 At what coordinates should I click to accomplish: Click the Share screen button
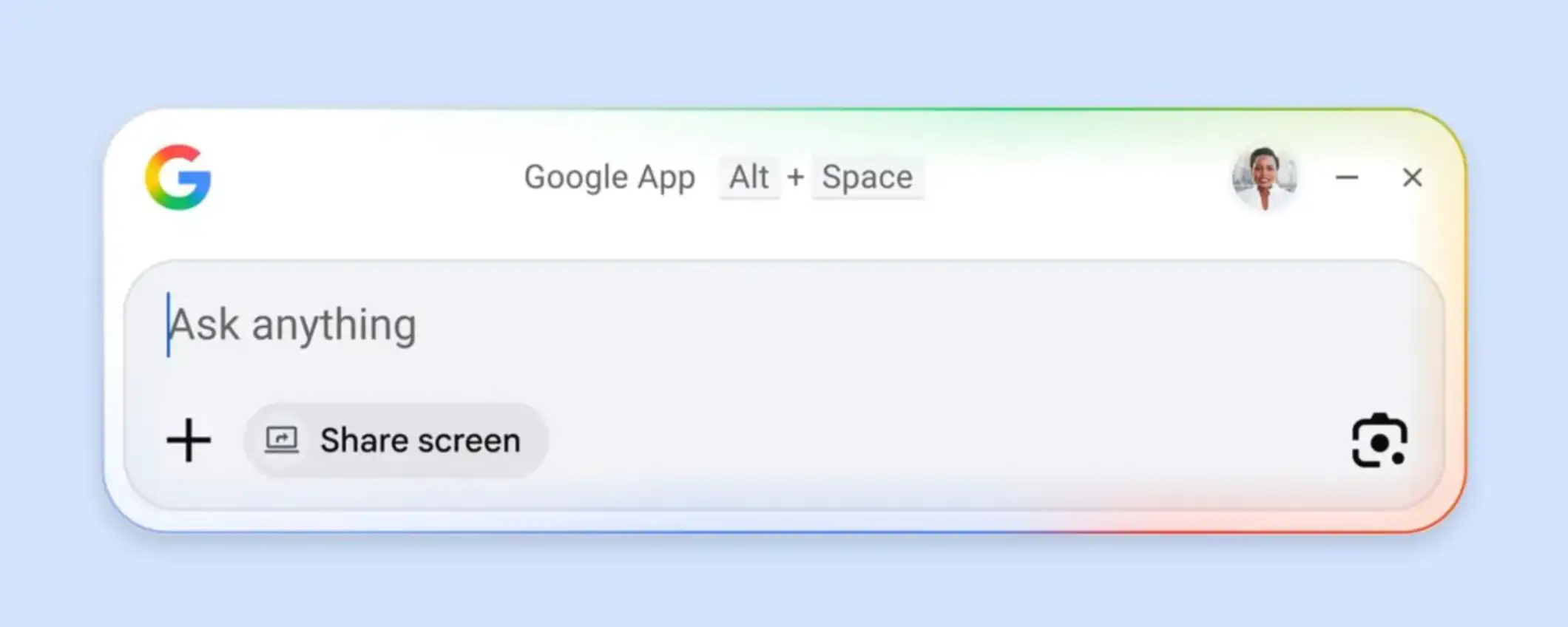396,440
